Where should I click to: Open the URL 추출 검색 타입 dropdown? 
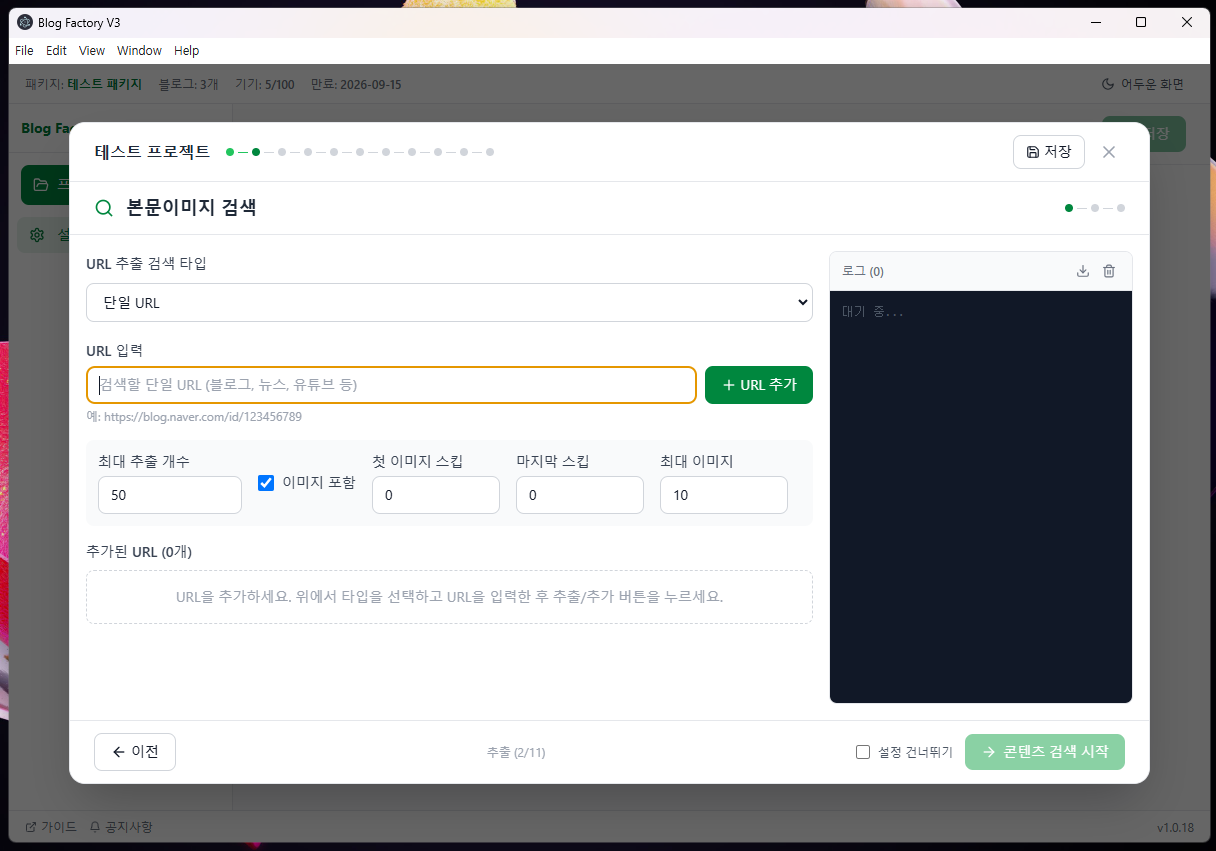[x=449, y=302]
